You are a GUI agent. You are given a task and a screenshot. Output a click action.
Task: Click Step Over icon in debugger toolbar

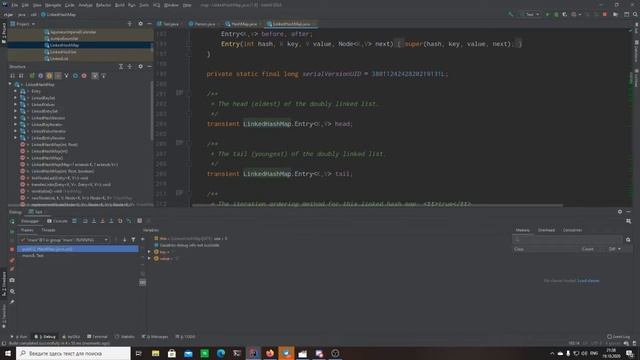coord(85,221)
